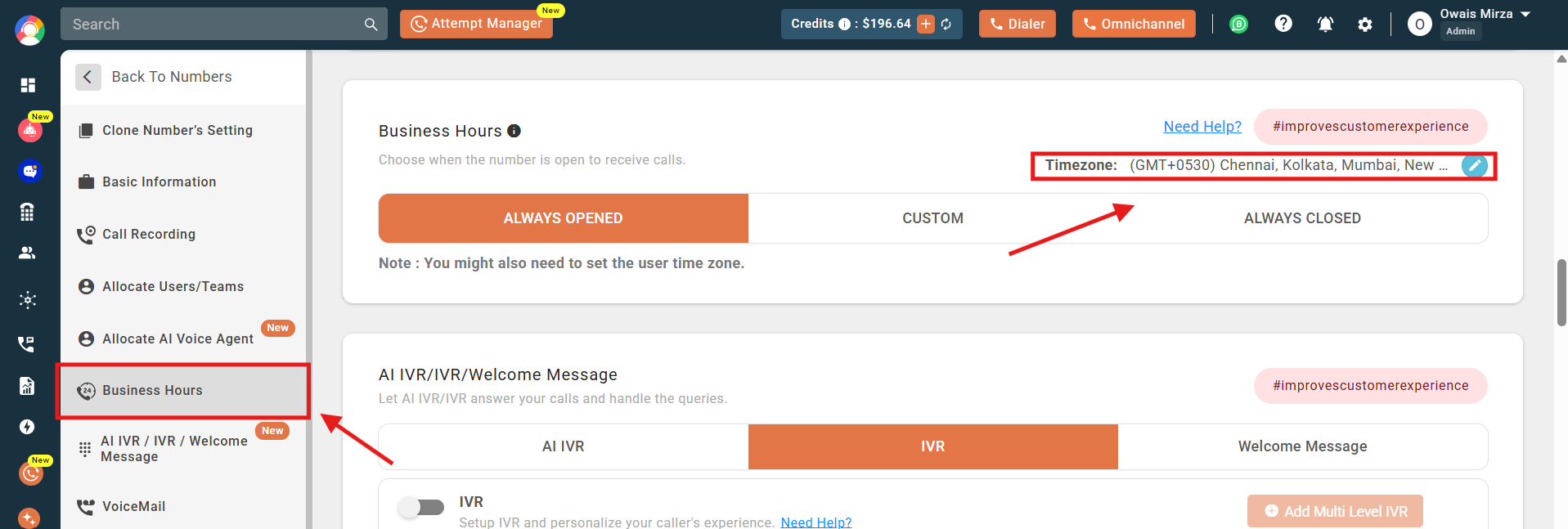
Task: Click the page vertical scrollbar thumb
Action: (1561, 293)
